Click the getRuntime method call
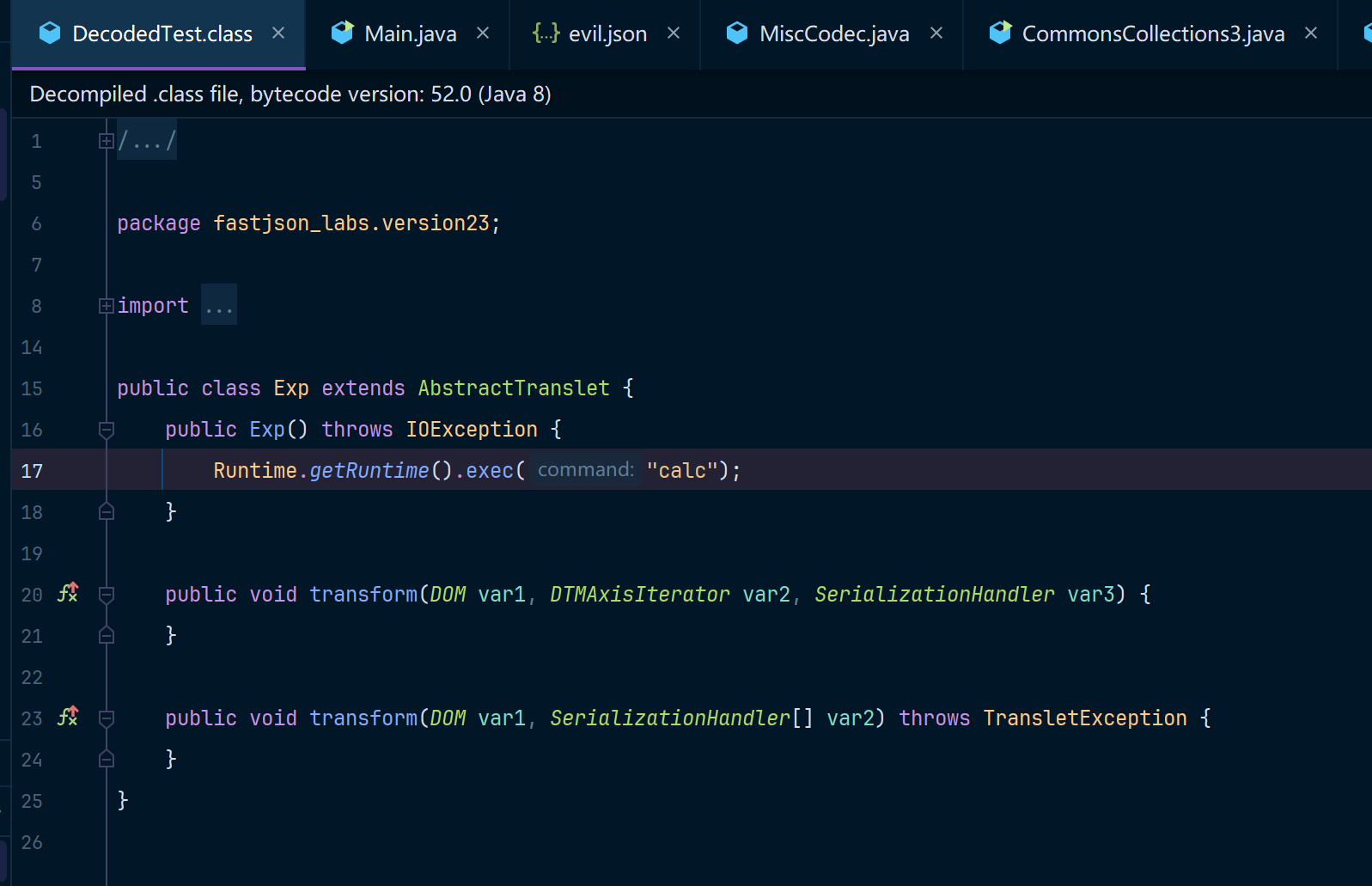The height and width of the screenshot is (886, 1372). click(x=369, y=471)
